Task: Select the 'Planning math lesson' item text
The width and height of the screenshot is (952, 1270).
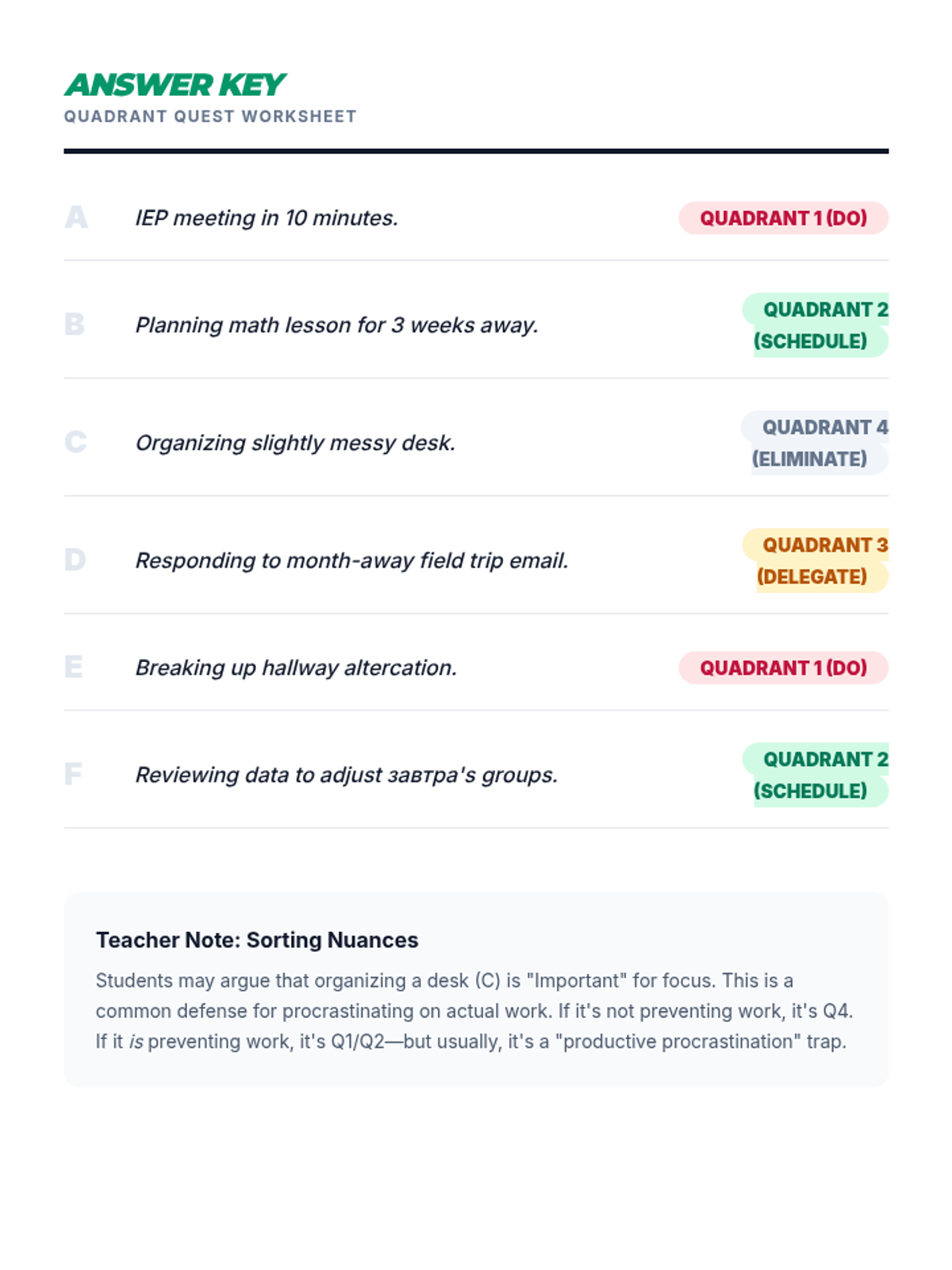Action: tap(336, 325)
